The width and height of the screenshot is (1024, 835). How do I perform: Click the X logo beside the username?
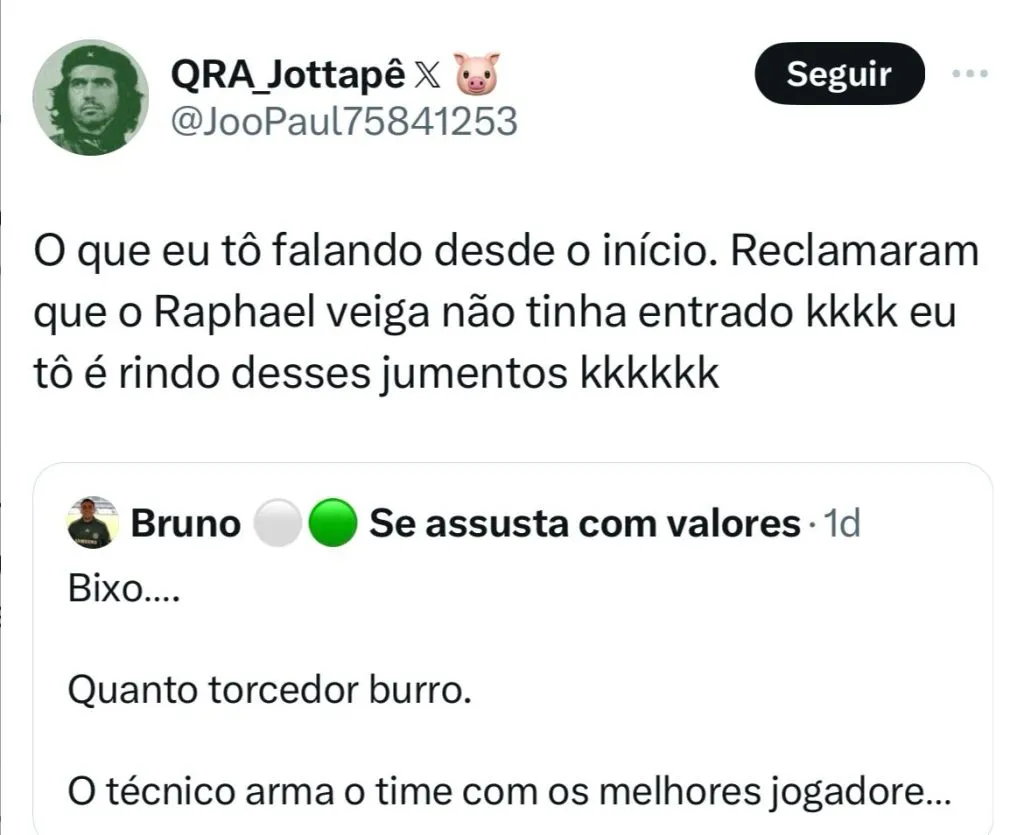[428, 76]
